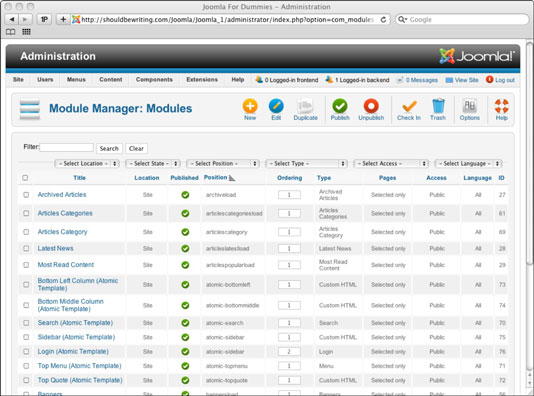Click the Add bookmark plus button
The width and height of the screenshot is (534, 396).
click(63, 19)
